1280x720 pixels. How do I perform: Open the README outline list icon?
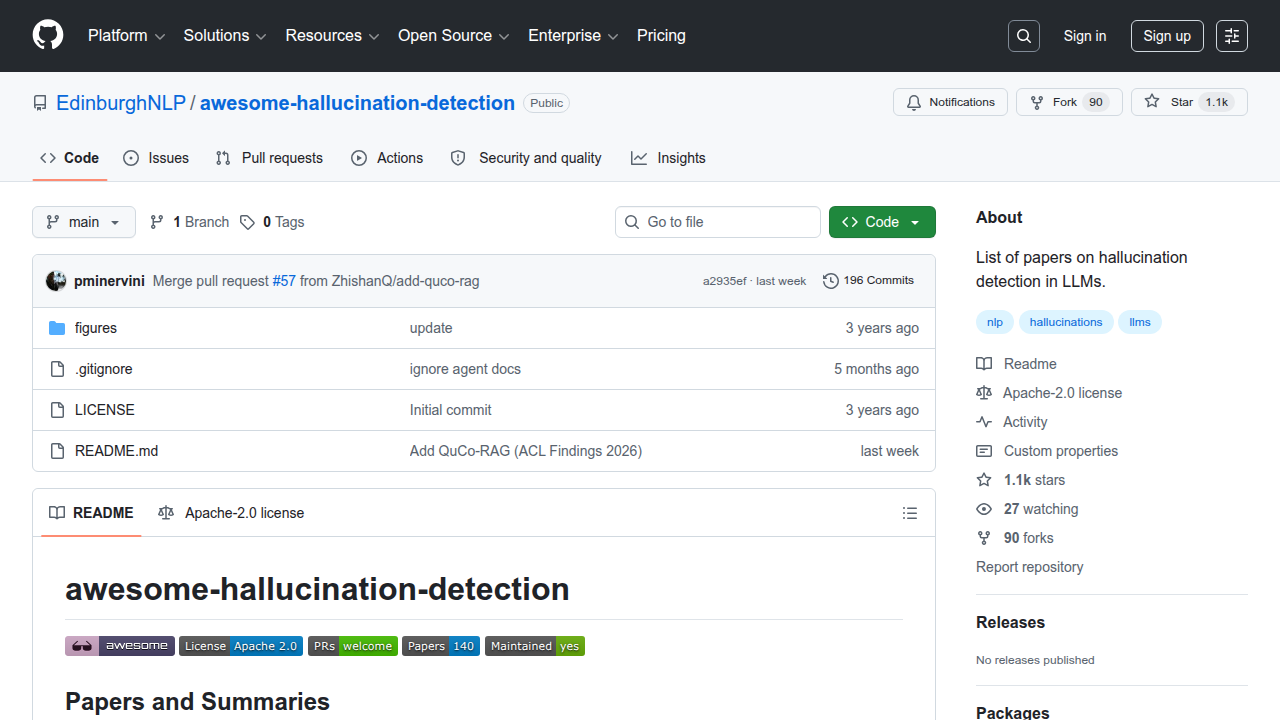pyautogui.click(x=910, y=513)
